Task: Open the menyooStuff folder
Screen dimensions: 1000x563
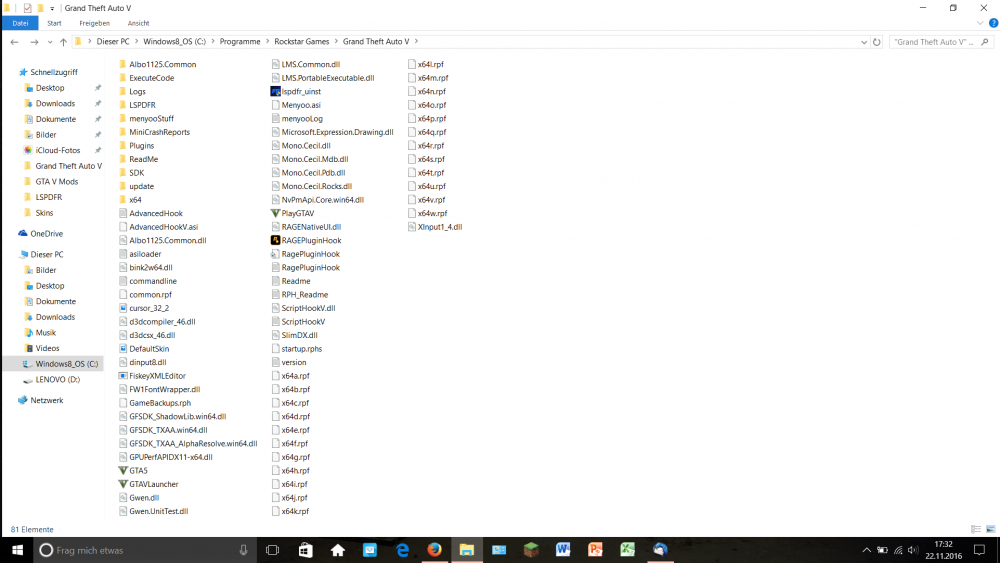Action: (146, 119)
